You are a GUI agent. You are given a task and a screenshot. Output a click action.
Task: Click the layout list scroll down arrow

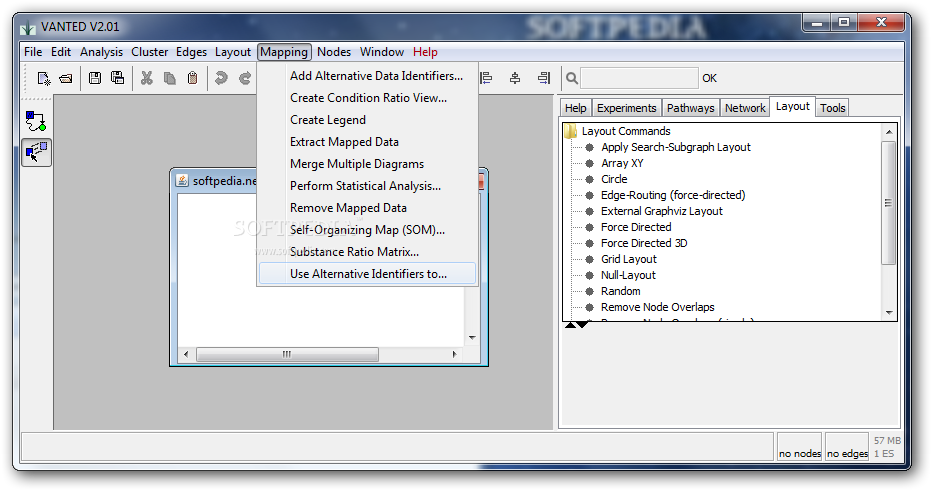(889, 313)
